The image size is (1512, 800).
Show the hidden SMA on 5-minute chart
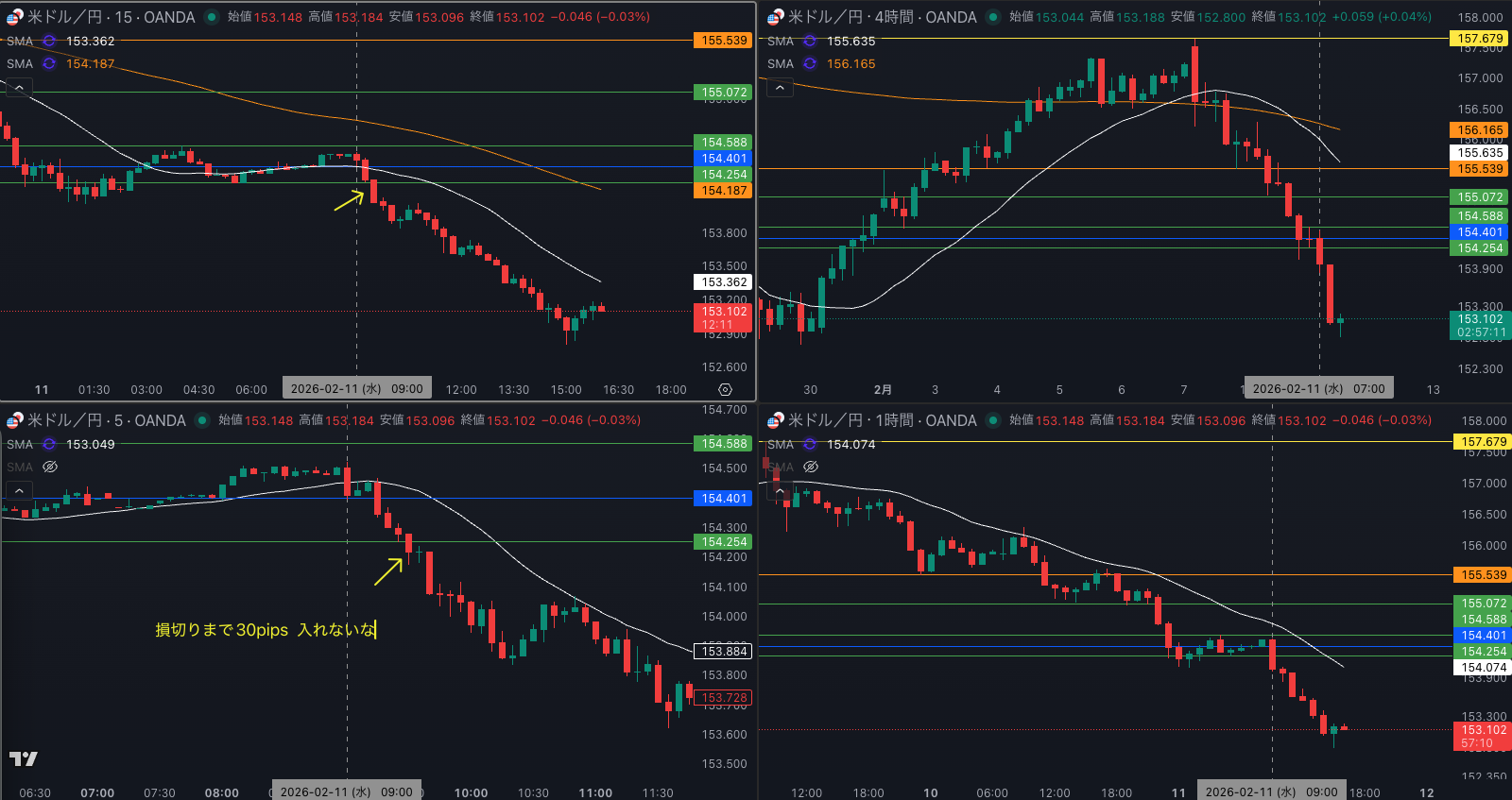click(50, 468)
